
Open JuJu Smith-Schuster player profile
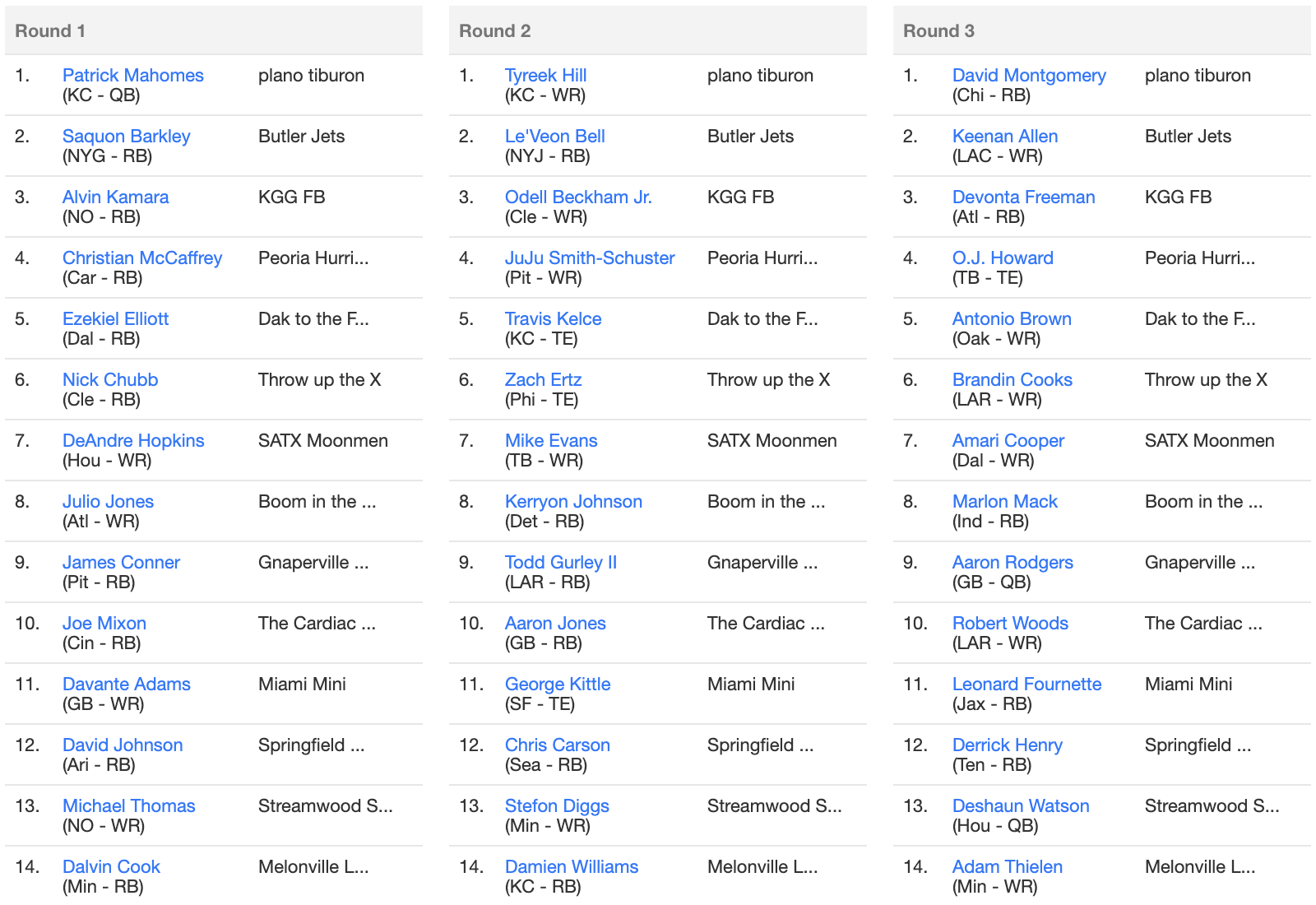[590, 258]
